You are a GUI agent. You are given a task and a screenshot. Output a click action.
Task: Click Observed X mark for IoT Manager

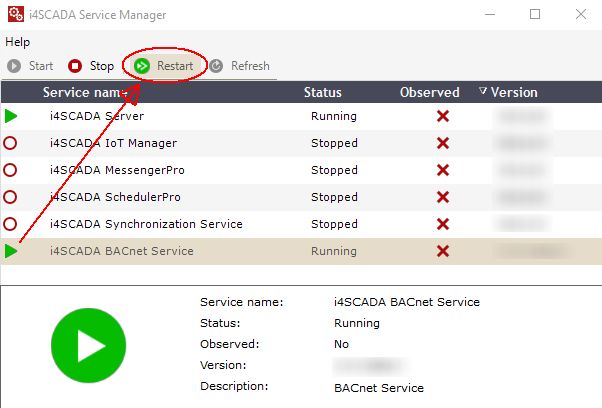coord(443,143)
